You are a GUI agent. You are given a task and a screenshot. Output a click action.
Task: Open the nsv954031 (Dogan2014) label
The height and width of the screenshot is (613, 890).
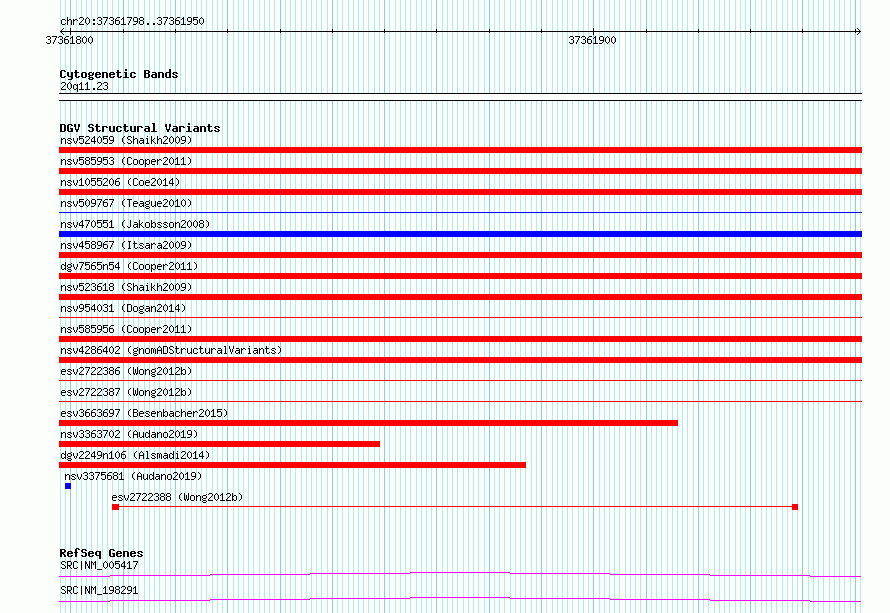(x=123, y=308)
